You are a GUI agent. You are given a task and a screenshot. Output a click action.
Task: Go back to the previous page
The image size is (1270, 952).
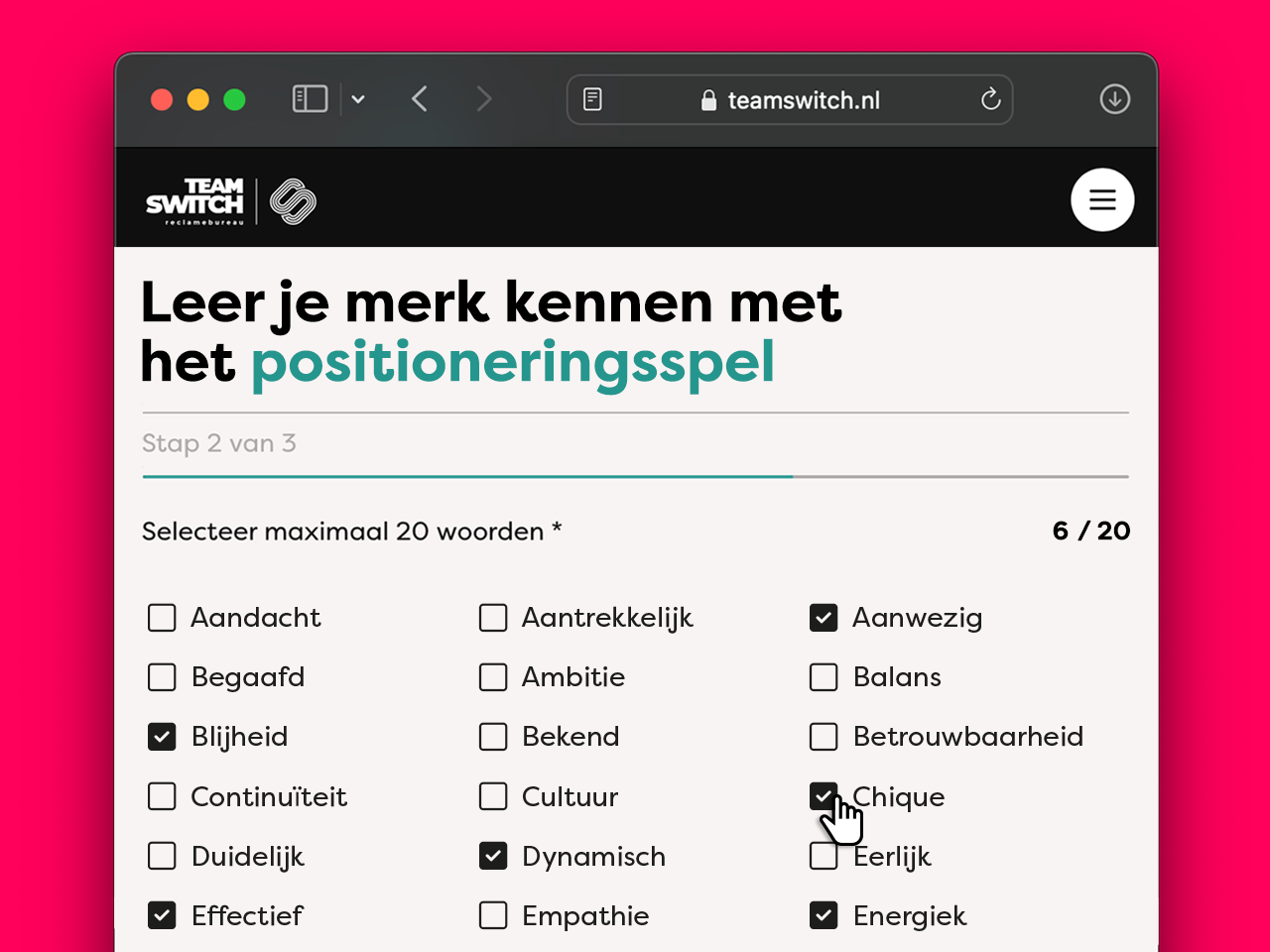click(x=420, y=99)
